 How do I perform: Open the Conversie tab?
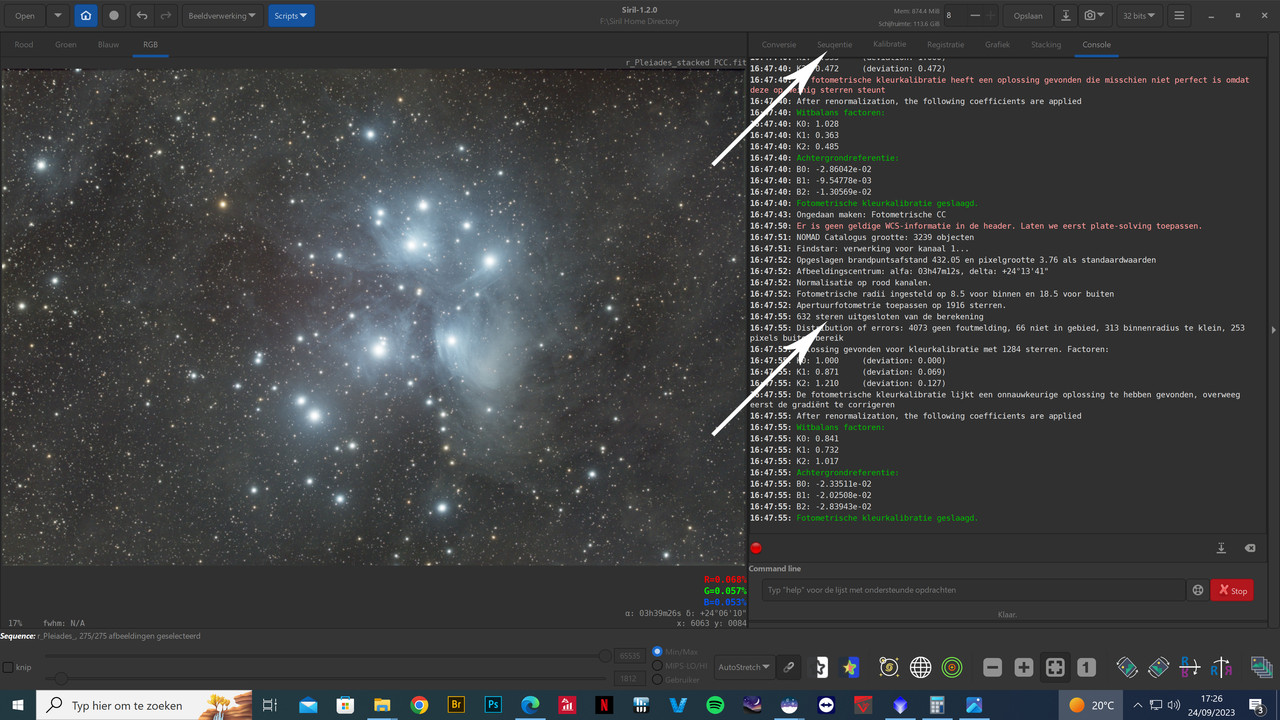(779, 45)
